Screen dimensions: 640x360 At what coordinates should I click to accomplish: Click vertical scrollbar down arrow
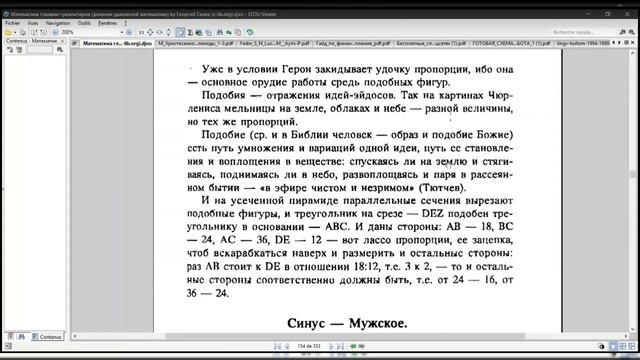pos(632,329)
